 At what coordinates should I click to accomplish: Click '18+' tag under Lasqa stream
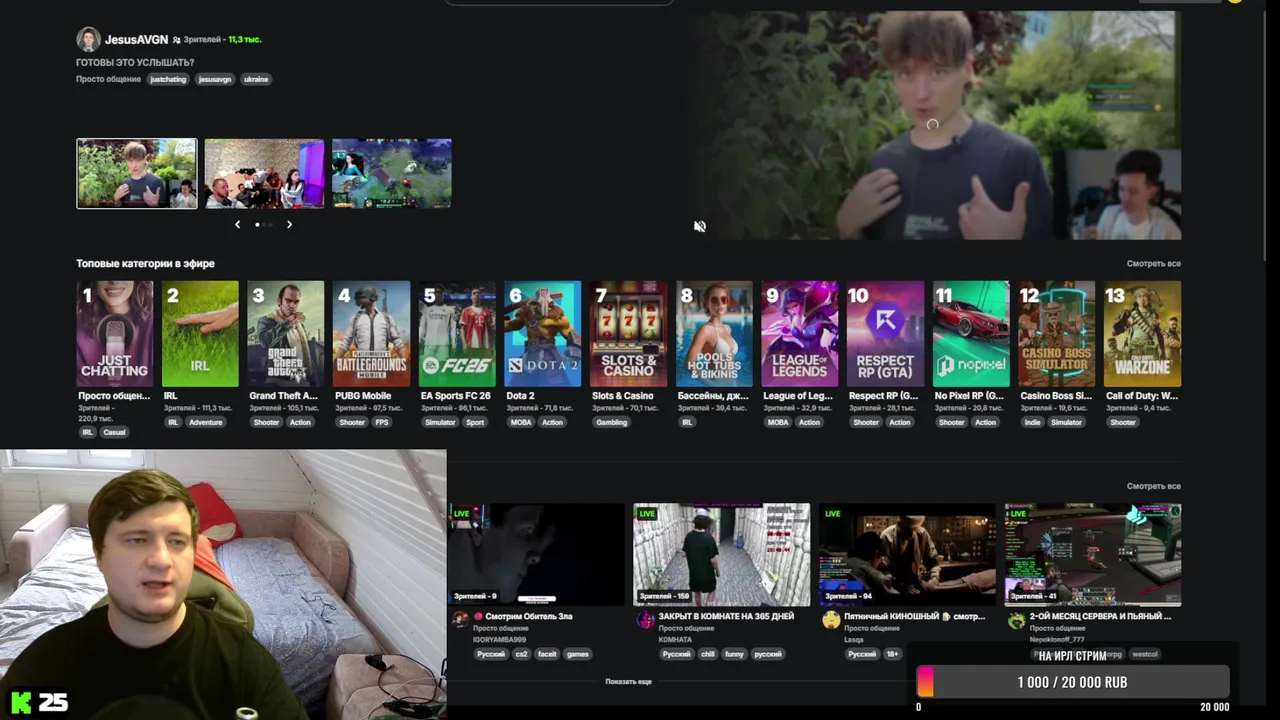(x=893, y=654)
